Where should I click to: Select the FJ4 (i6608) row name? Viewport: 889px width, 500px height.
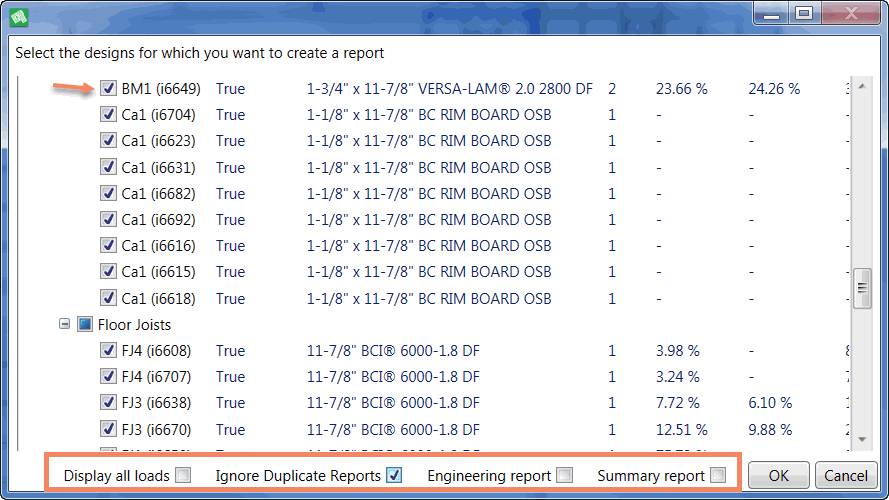pos(156,351)
